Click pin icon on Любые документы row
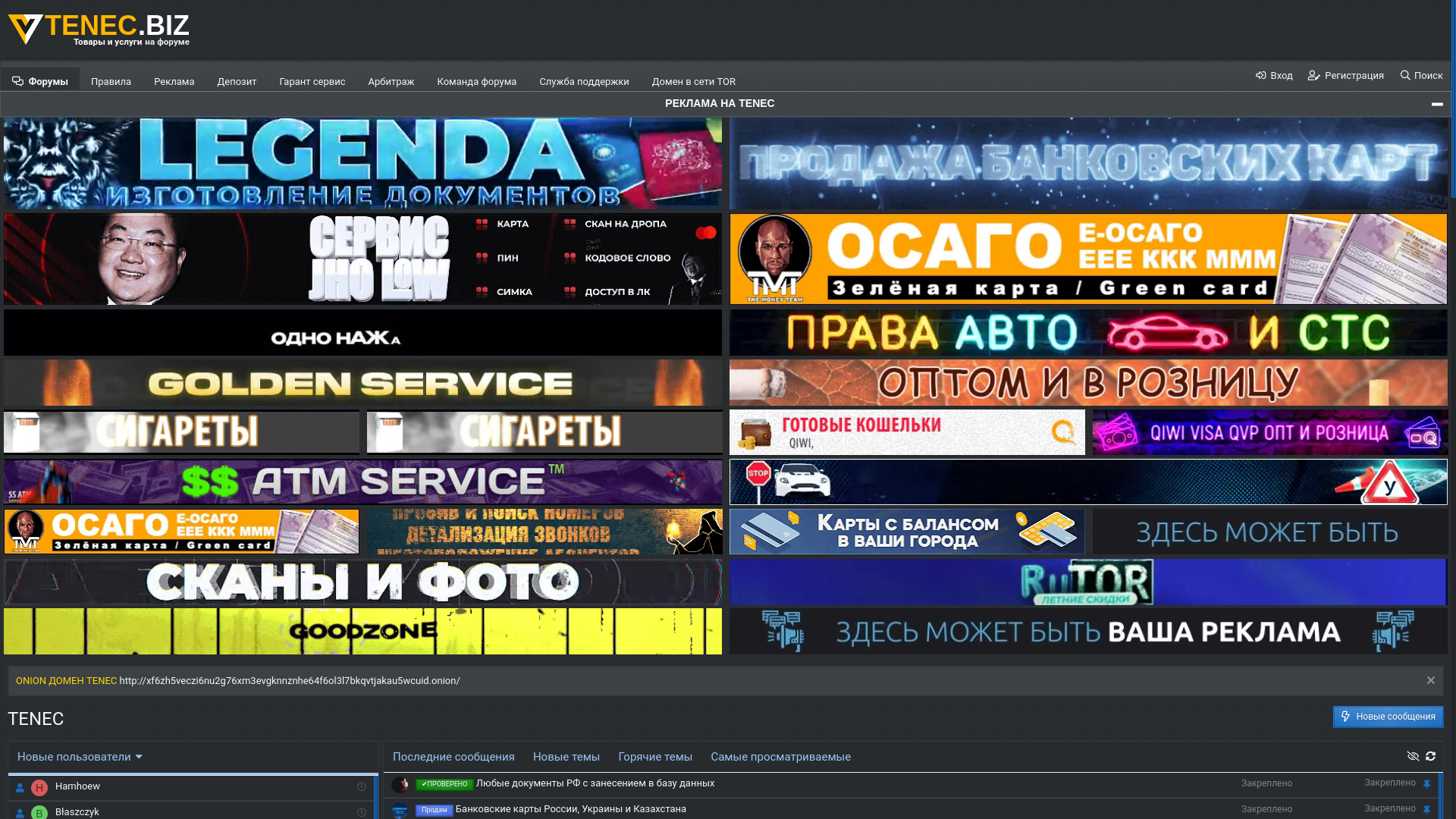This screenshot has width=1456, height=819. (1426, 784)
